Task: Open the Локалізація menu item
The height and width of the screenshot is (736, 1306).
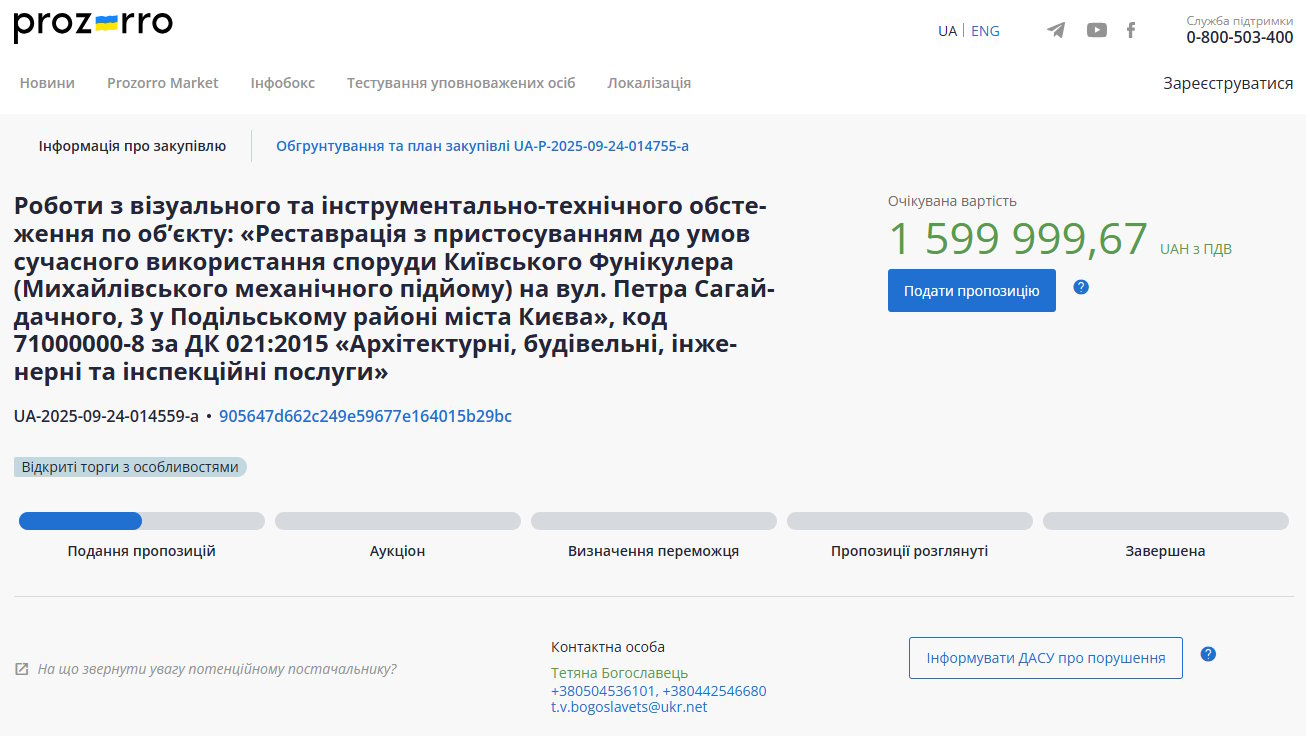Action: pos(649,83)
